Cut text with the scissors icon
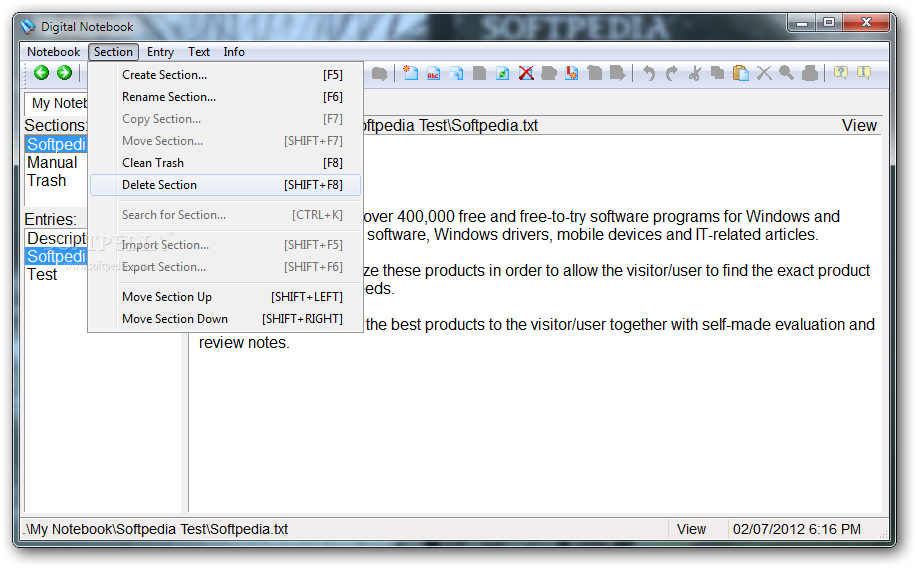The image size is (917, 568). point(695,73)
